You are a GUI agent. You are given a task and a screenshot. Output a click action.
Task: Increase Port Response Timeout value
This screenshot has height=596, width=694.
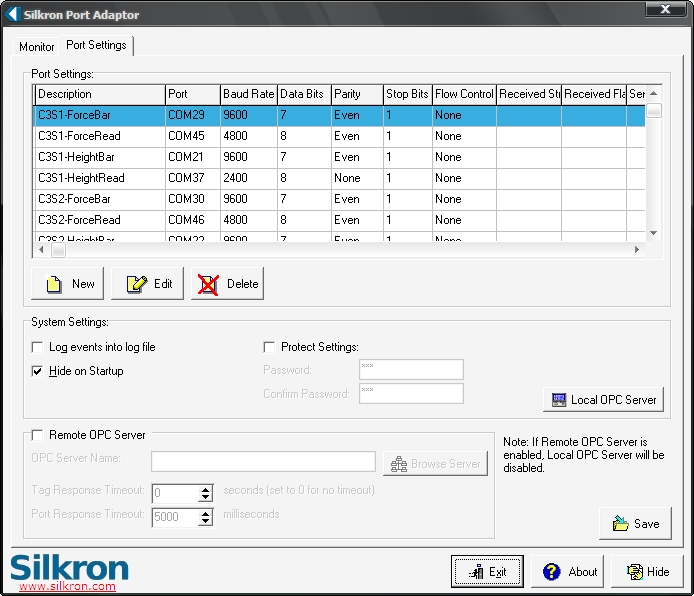pos(205,514)
